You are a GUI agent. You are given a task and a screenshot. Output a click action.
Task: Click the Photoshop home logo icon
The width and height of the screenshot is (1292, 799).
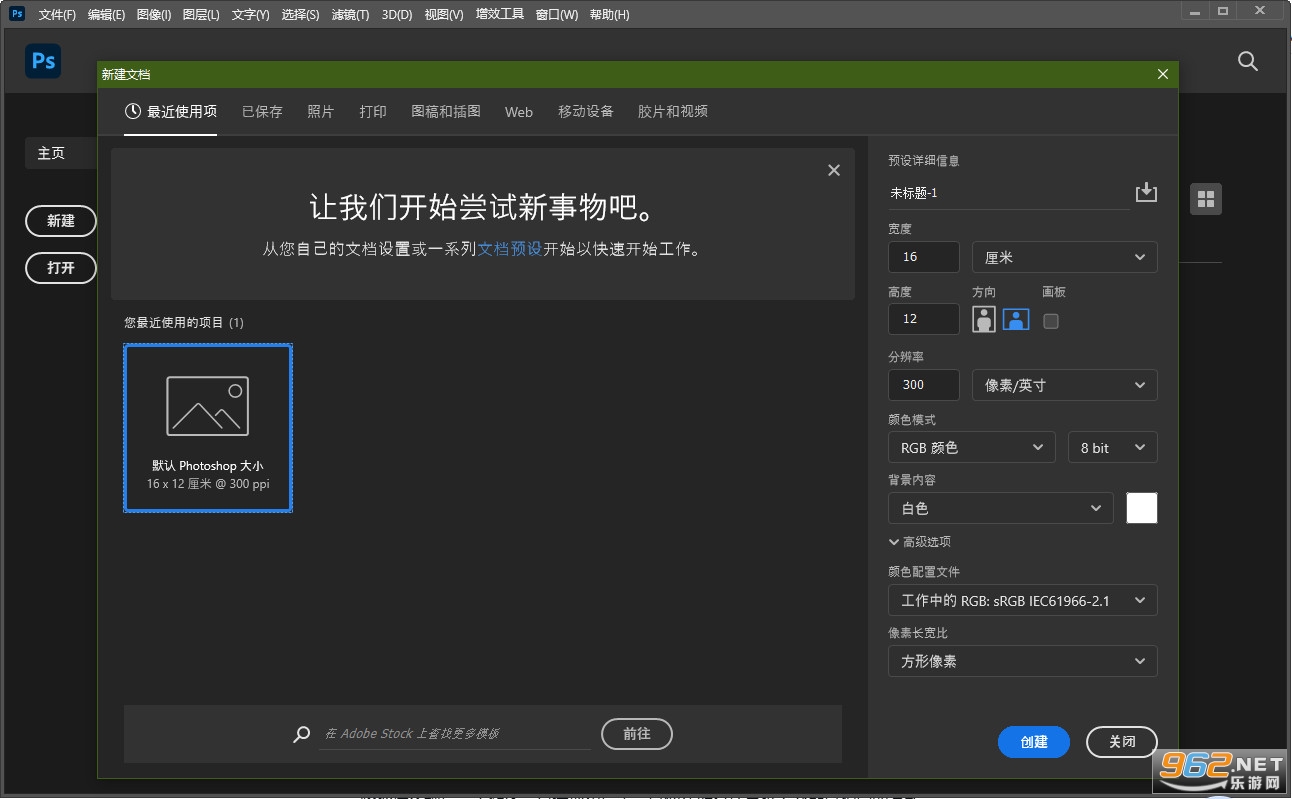[x=43, y=61]
